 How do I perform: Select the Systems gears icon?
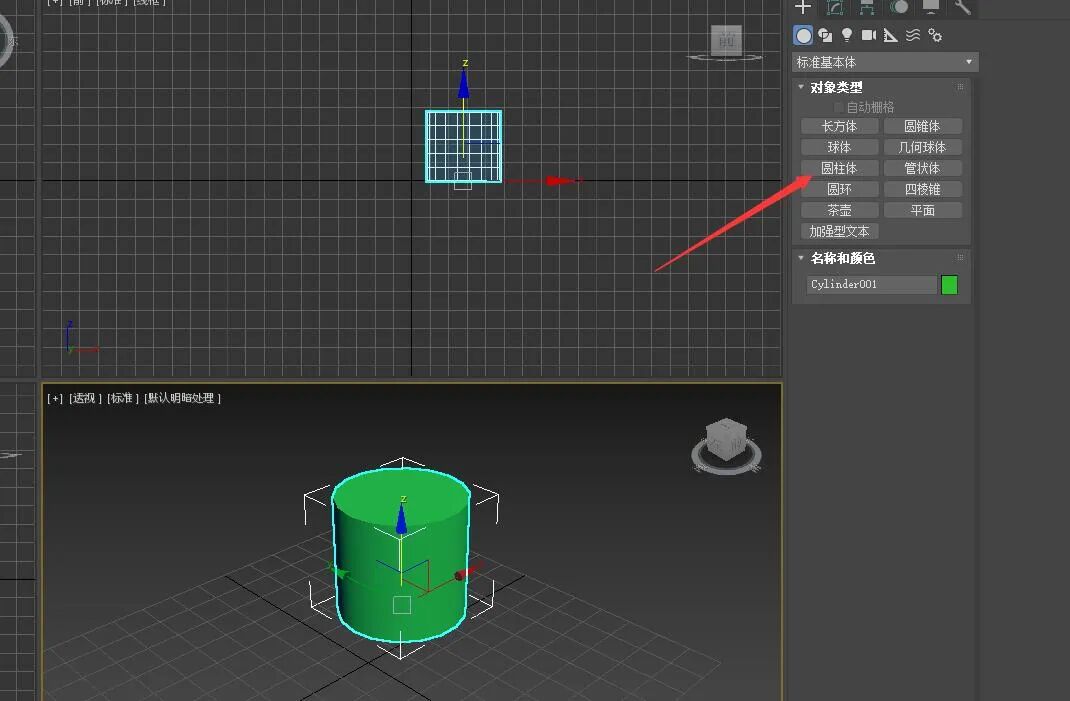click(x=936, y=35)
